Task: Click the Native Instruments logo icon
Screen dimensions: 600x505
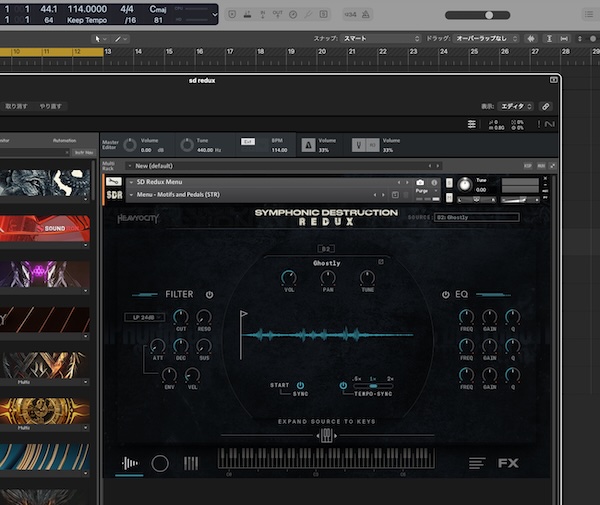Action: (549, 124)
